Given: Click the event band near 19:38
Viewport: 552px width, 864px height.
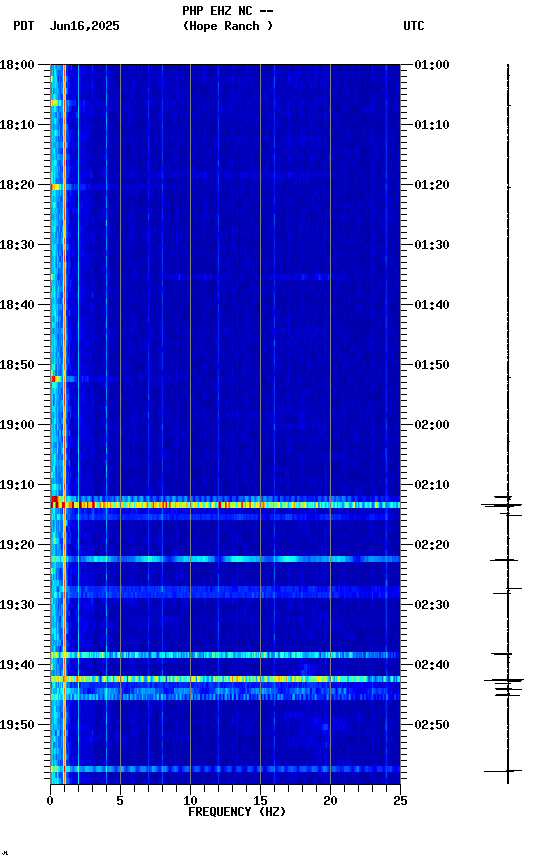Looking at the screenshot, I should 225,655.
